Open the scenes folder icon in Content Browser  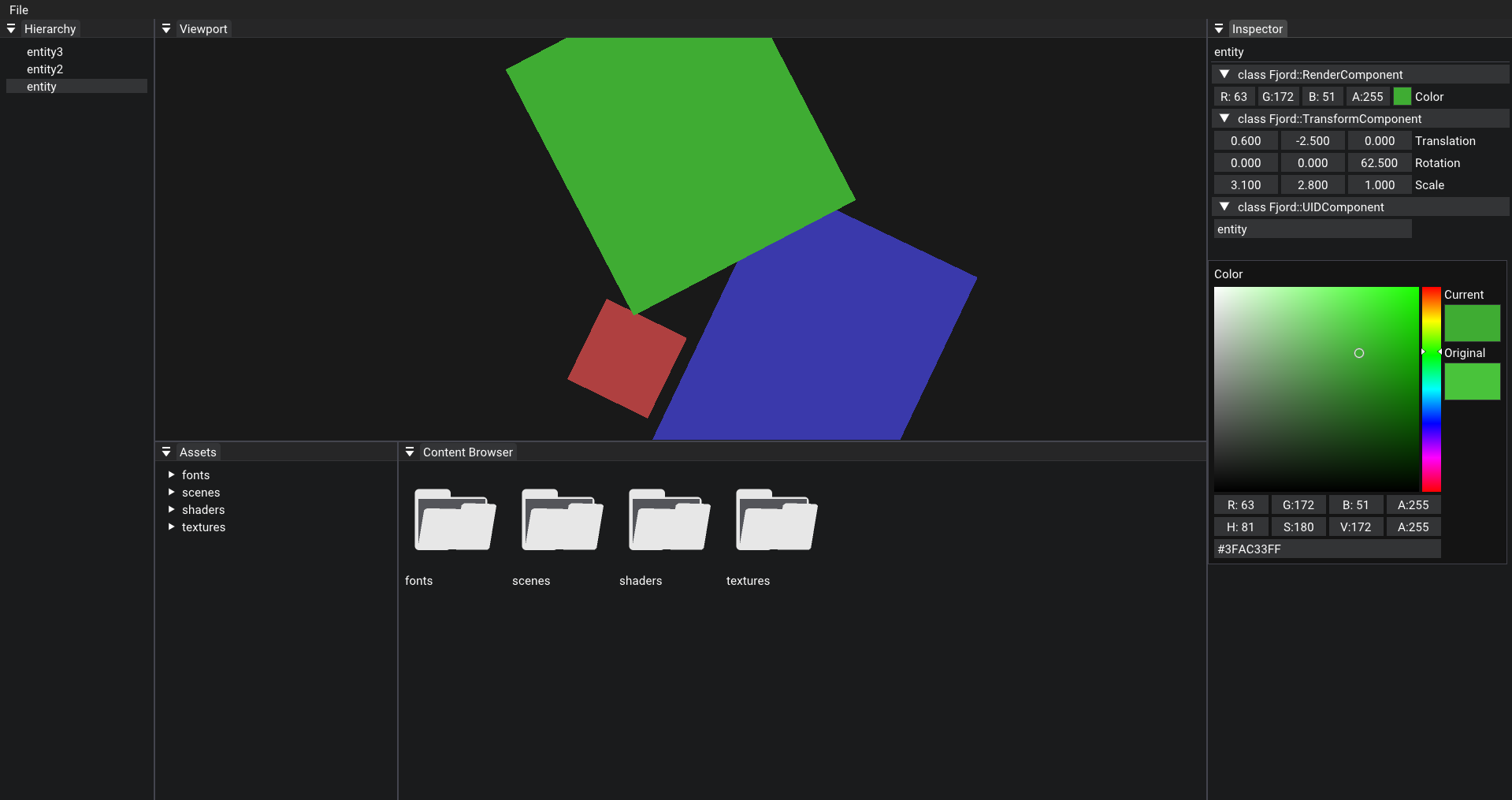(x=562, y=519)
